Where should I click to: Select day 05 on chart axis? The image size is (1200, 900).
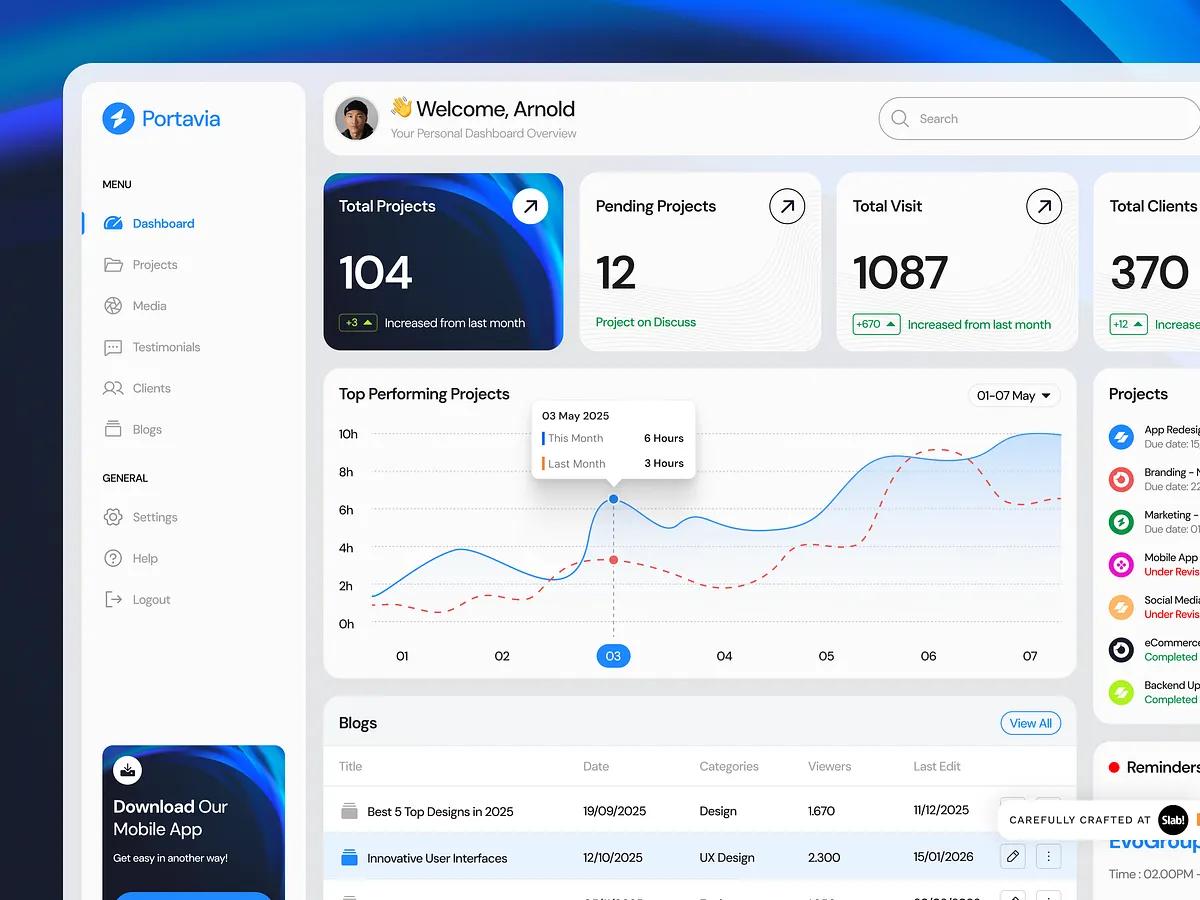pyautogui.click(x=826, y=656)
